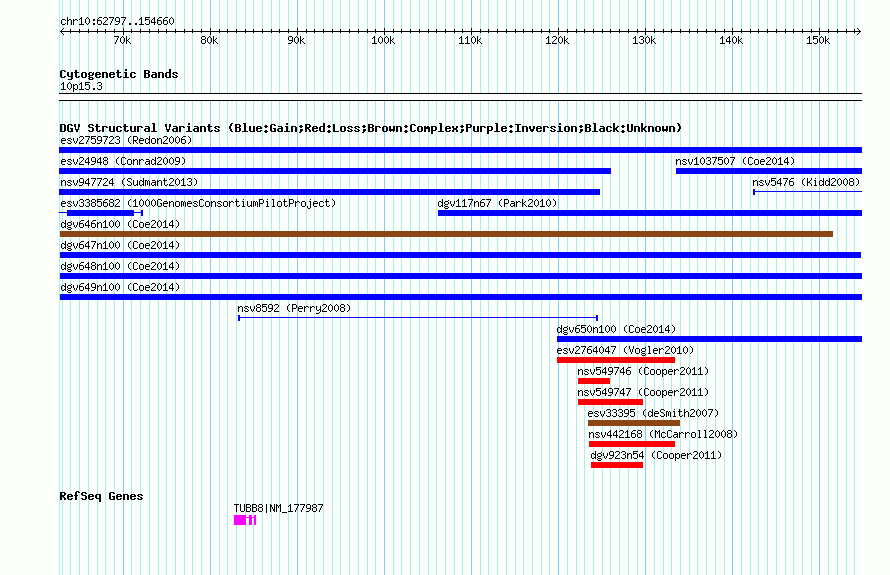
Task: Click the ruler's right scroll arrow
Action: tap(859, 31)
